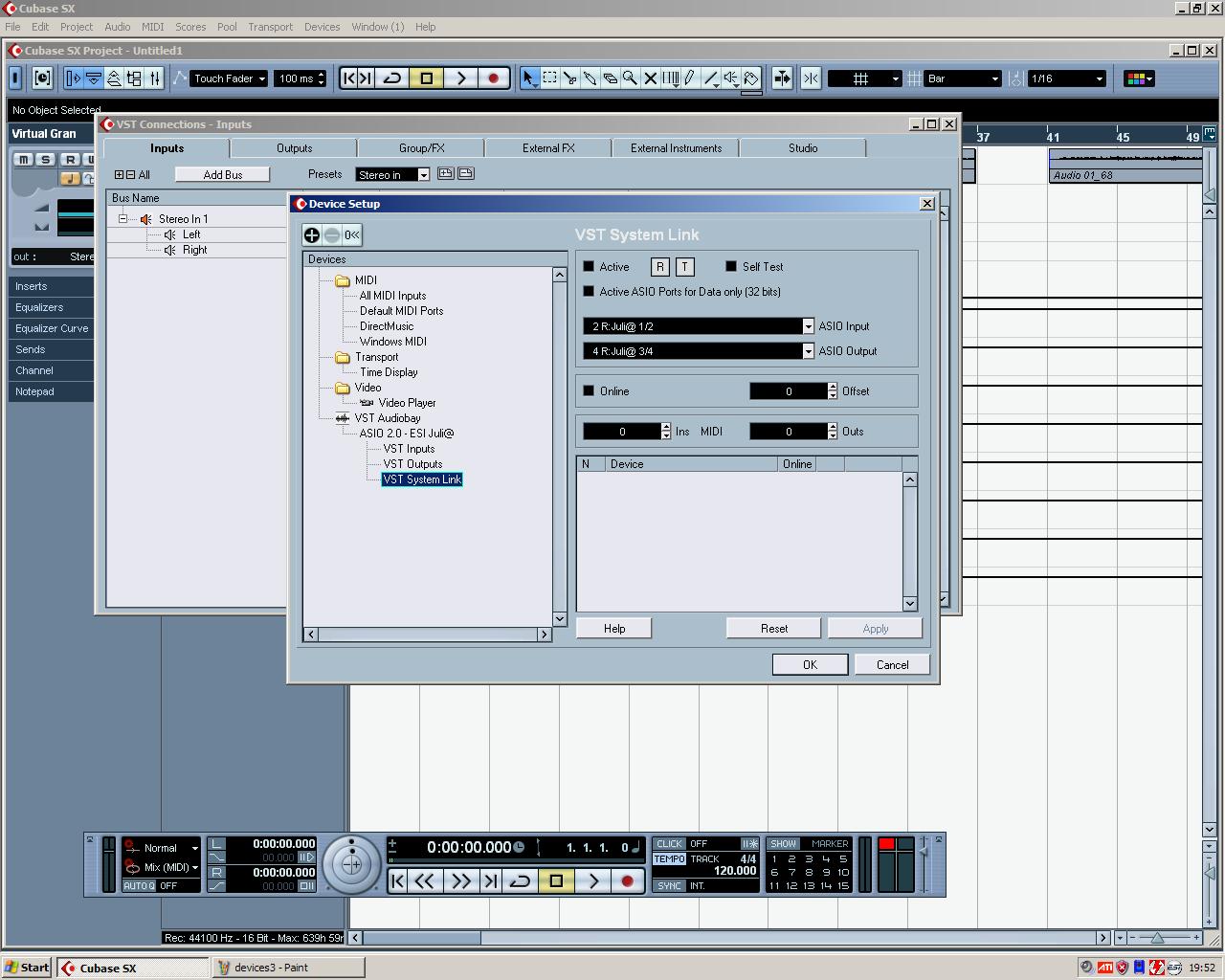Enable the Self Test checkbox
Screen dimensions: 1225x980
tap(731, 267)
